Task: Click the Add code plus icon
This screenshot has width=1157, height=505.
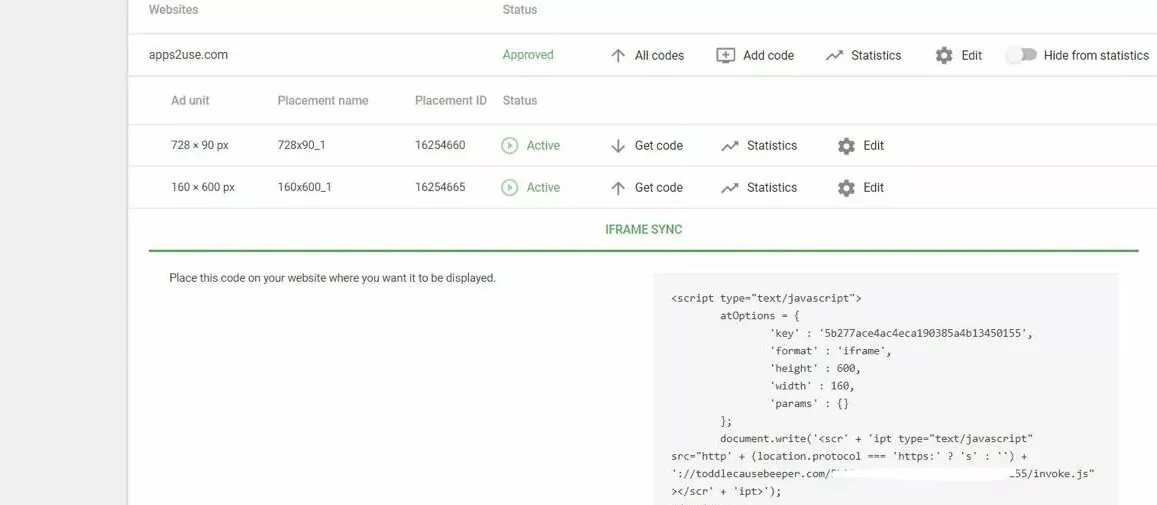Action: coord(726,56)
